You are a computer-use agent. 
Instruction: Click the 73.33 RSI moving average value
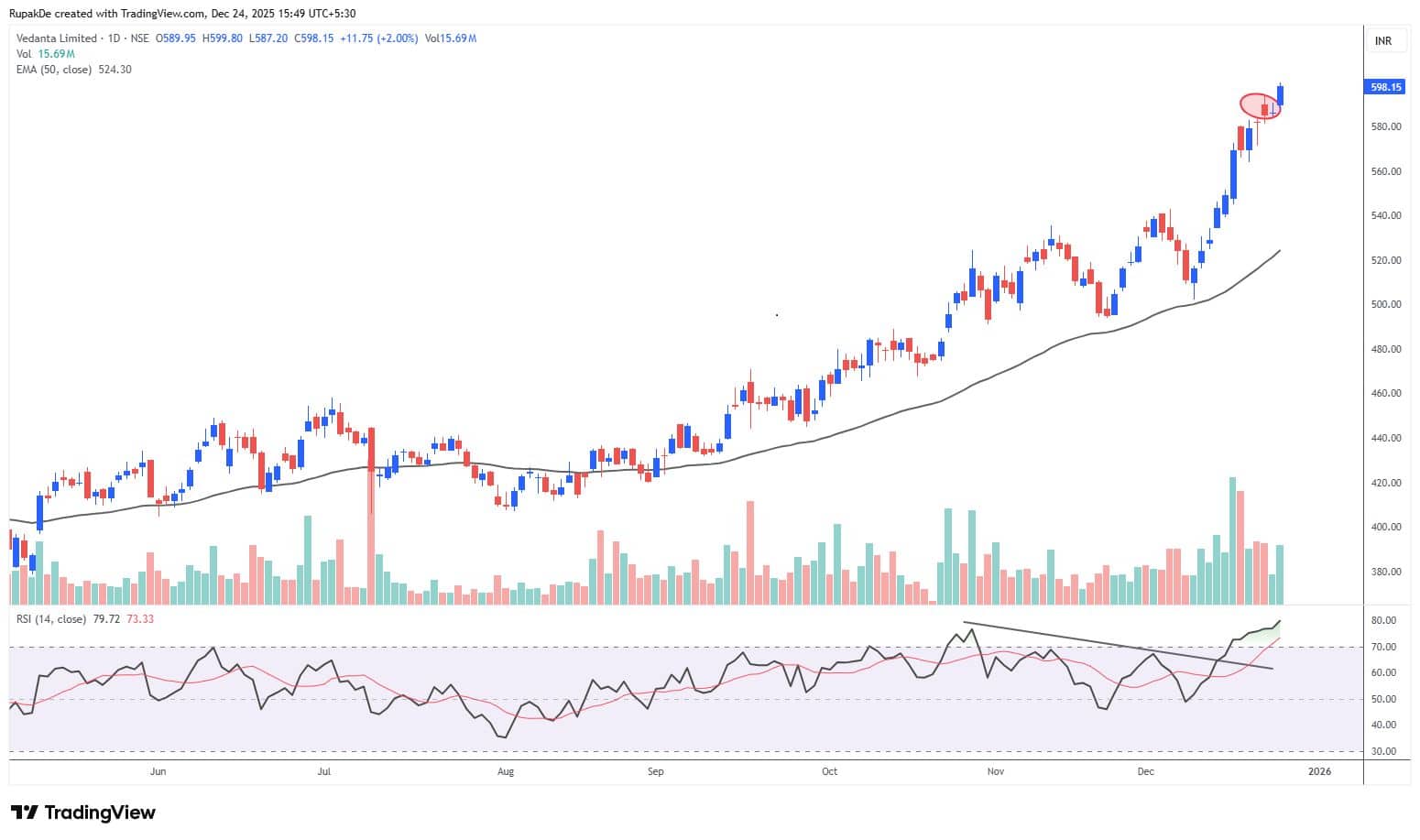click(139, 618)
